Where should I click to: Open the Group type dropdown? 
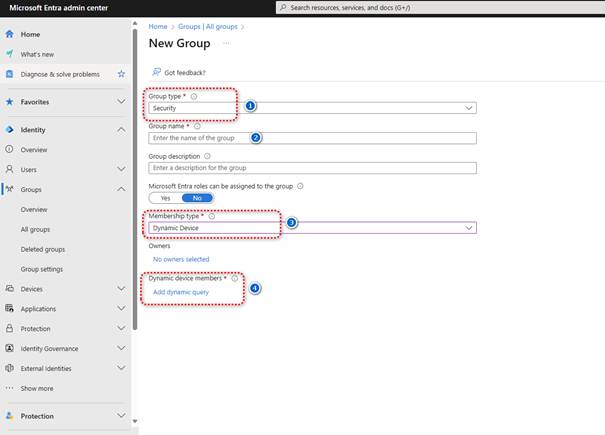point(312,108)
